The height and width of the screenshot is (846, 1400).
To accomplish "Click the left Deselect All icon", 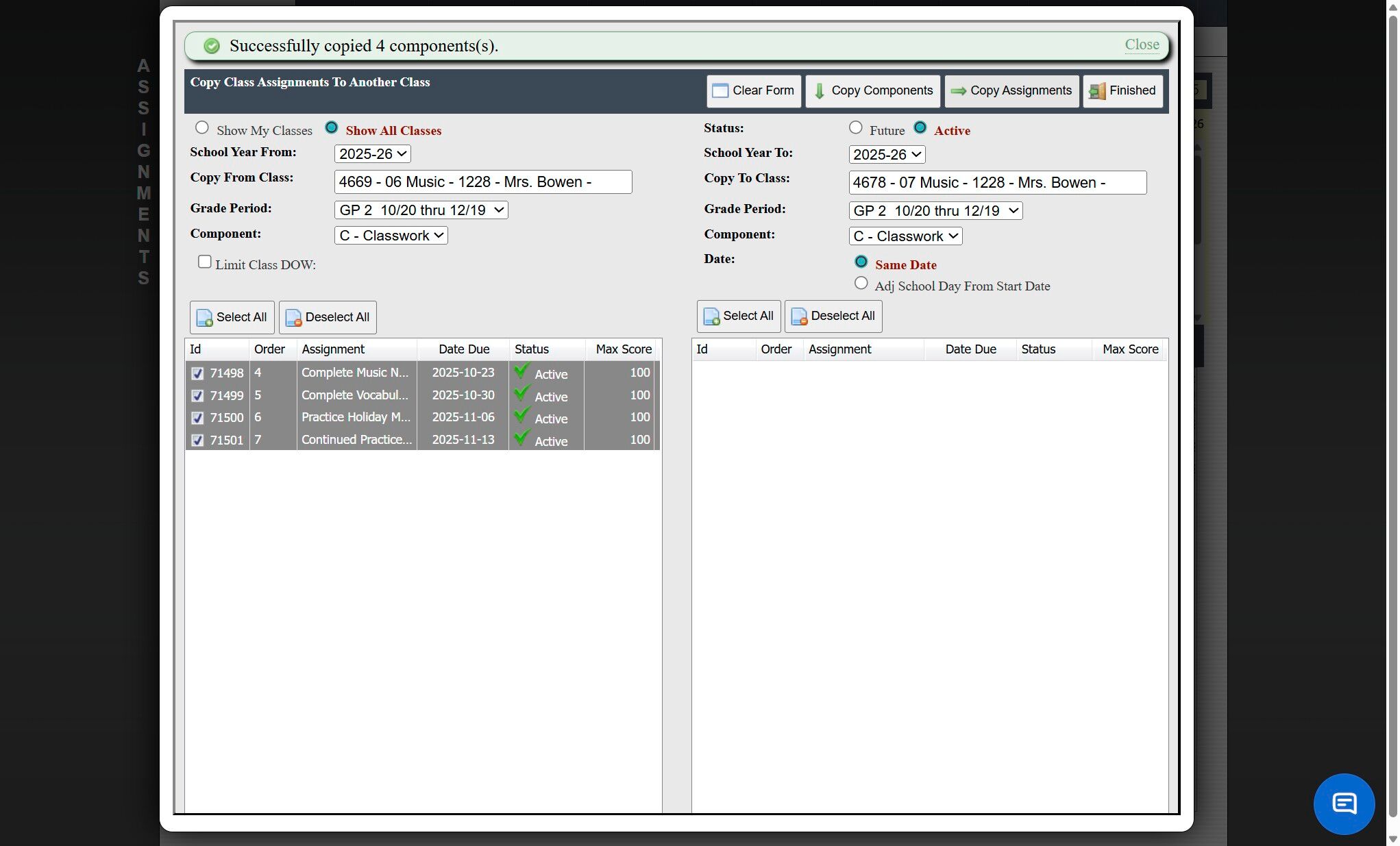I will coord(293,318).
